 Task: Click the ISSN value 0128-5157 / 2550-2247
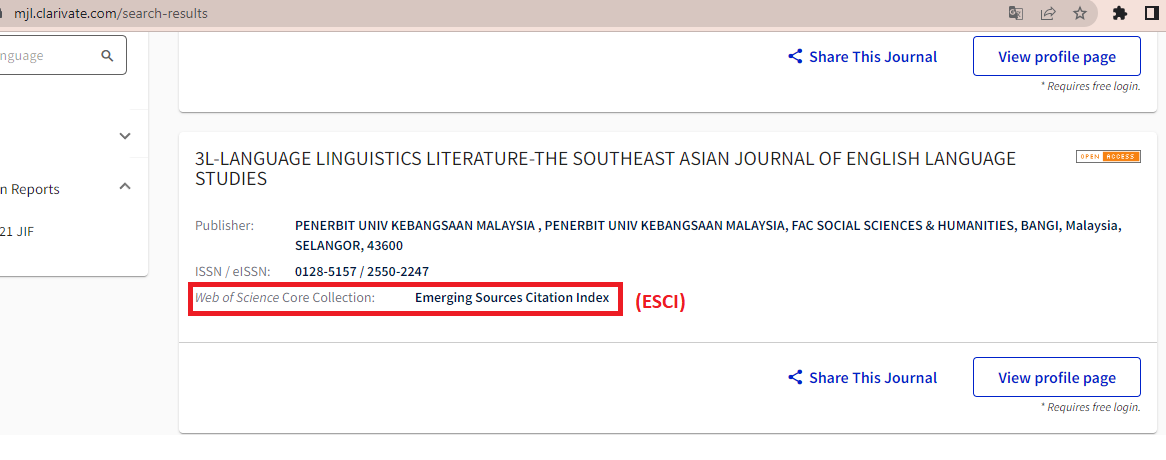(x=362, y=272)
